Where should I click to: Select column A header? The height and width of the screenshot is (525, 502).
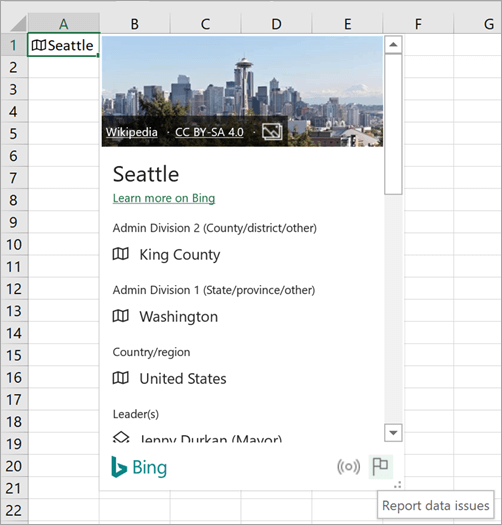coord(64,24)
